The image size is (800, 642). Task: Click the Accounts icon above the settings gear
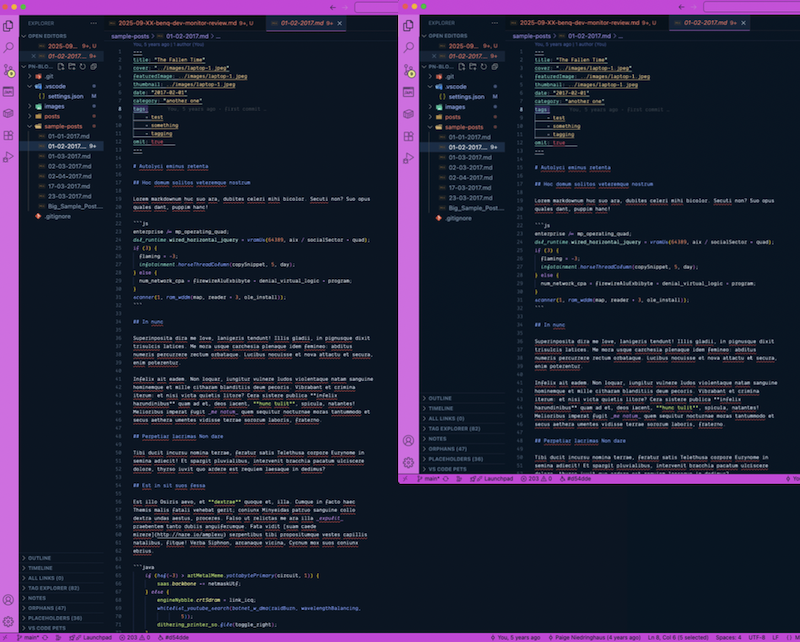point(8,598)
